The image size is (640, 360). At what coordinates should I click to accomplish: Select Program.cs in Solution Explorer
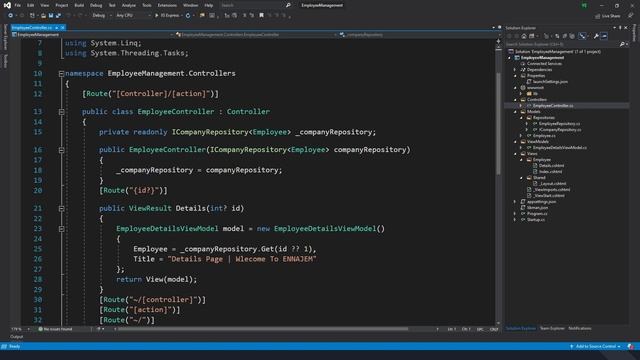point(537,213)
